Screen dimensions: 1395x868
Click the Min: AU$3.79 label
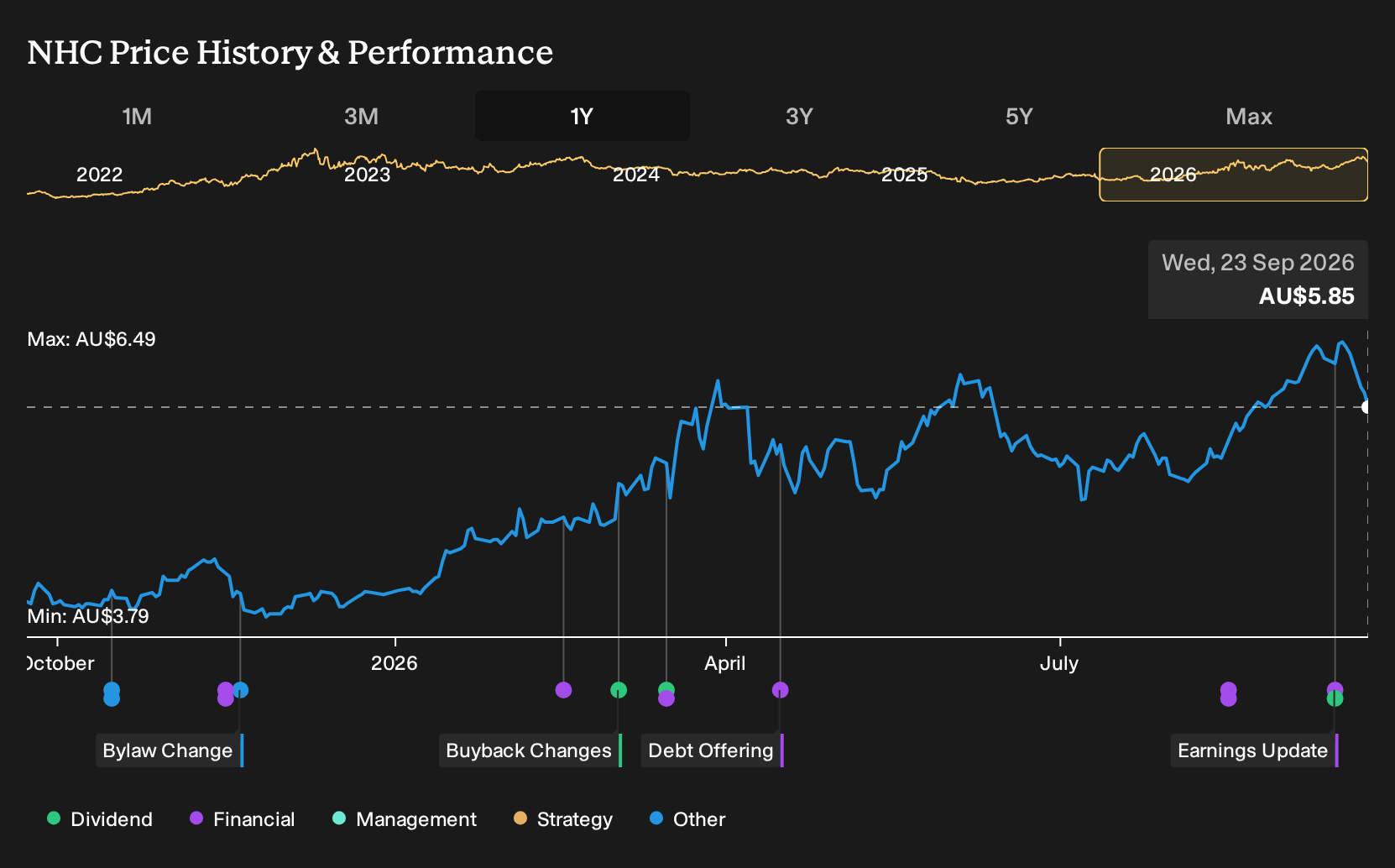[88, 616]
